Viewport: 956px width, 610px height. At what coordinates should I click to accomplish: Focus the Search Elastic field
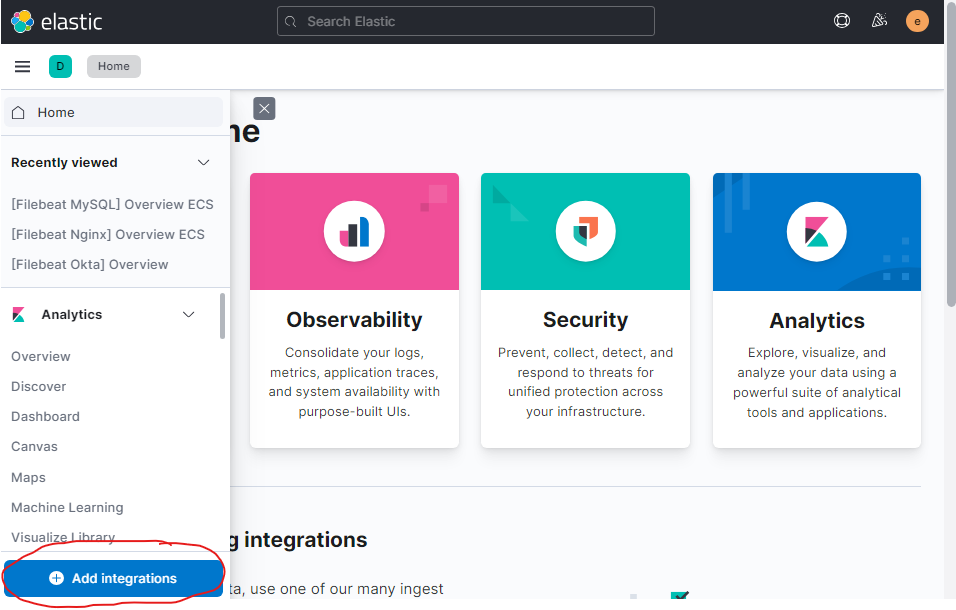(466, 21)
